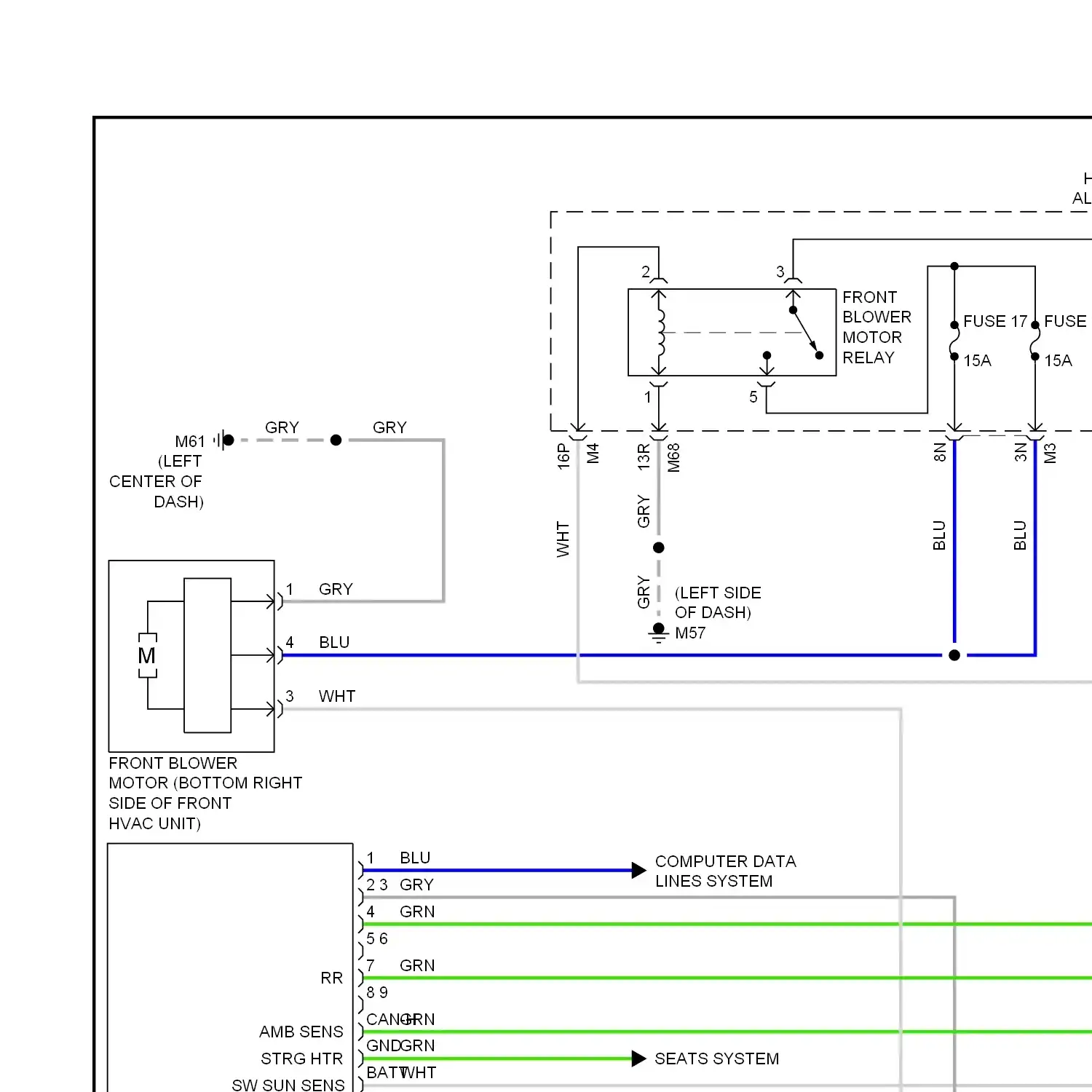Select the relay coil symbol

(660, 333)
